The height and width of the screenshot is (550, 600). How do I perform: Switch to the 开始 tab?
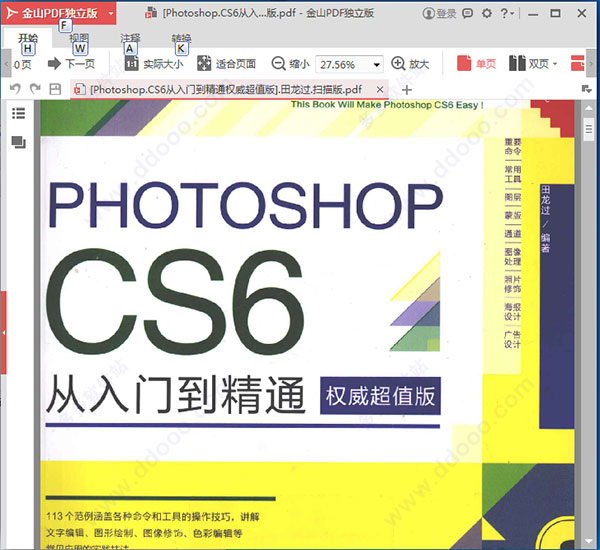[x=28, y=38]
